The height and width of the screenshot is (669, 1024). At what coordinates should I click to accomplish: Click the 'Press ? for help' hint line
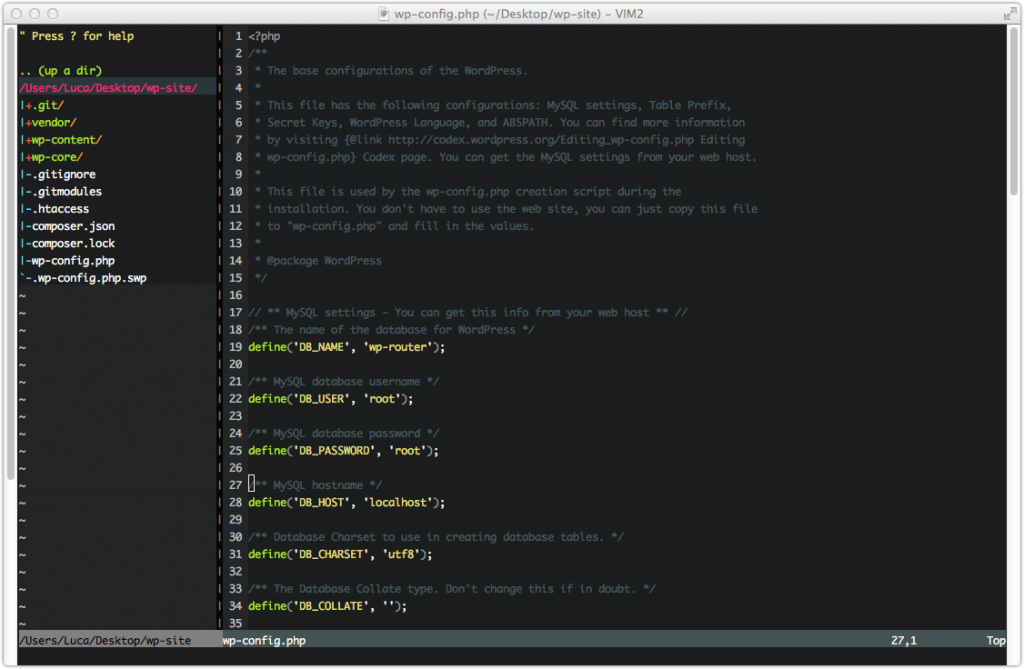(77, 36)
